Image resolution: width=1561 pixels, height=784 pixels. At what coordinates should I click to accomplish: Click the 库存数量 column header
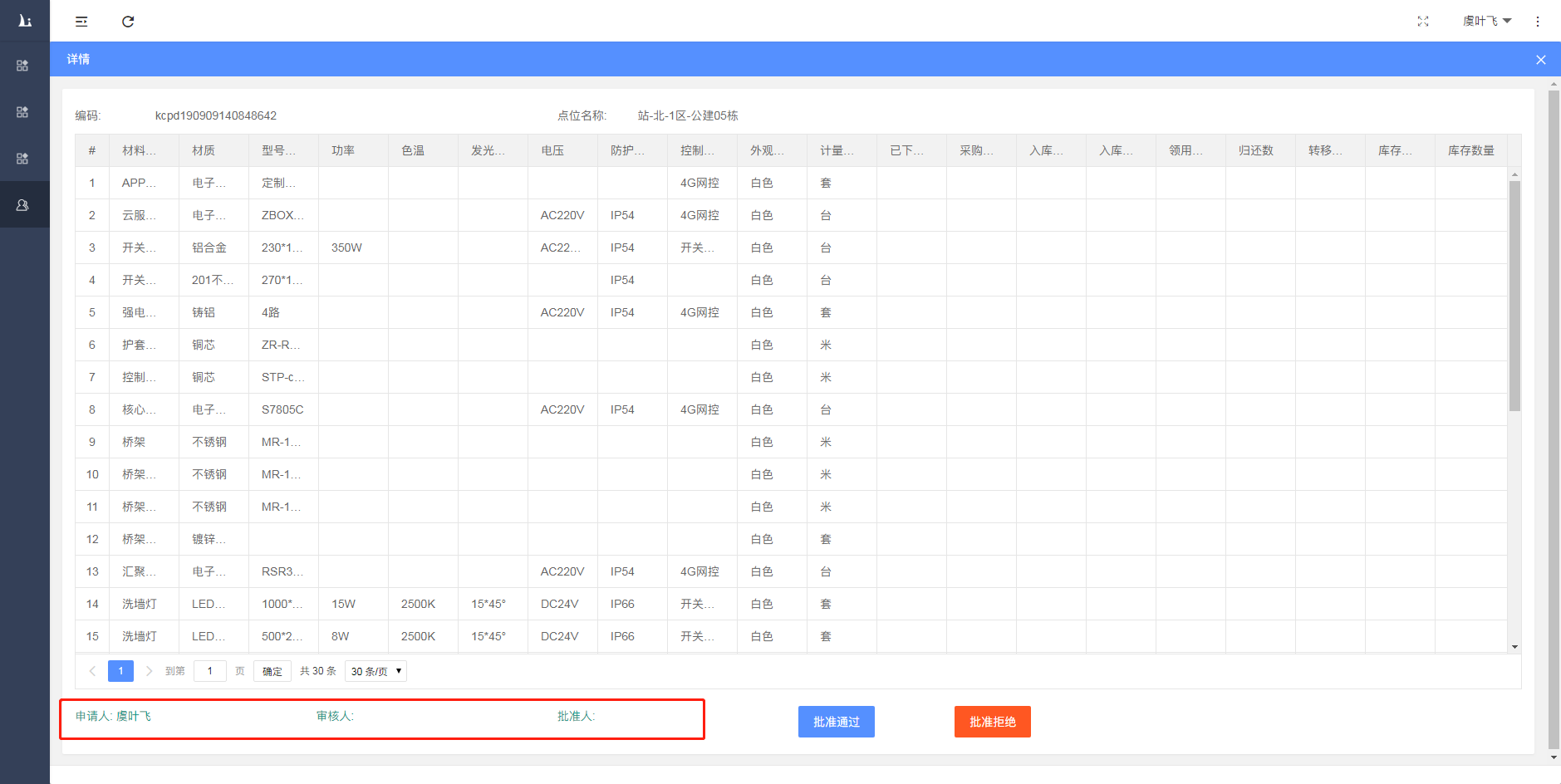point(1471,150)
